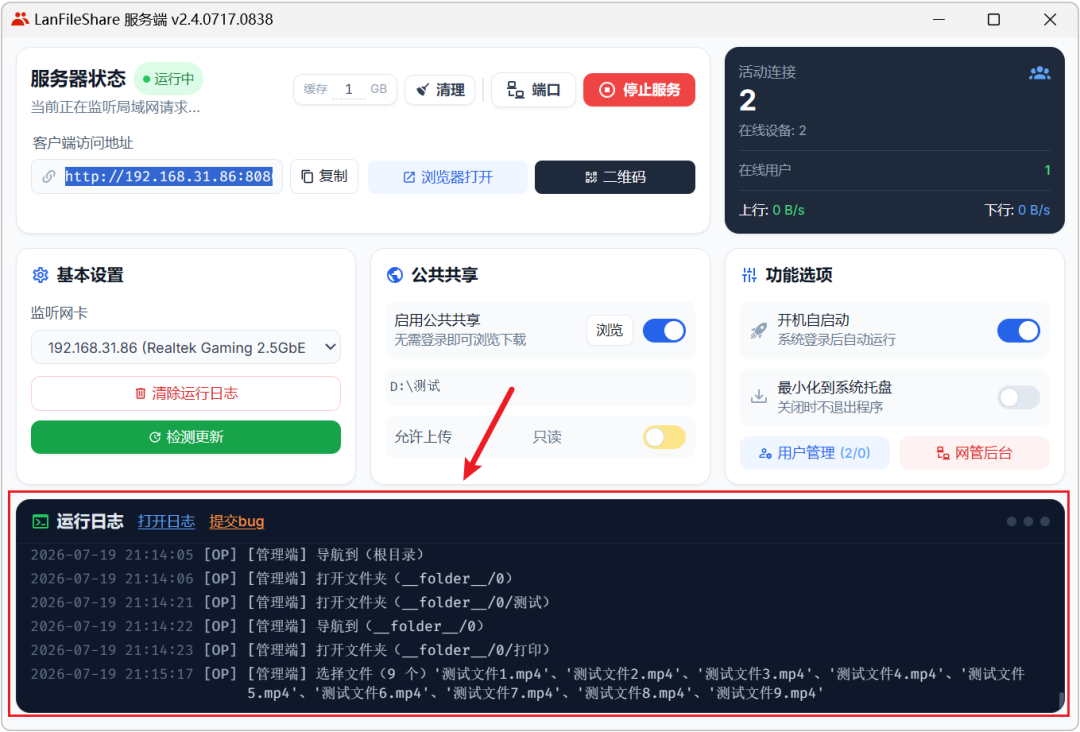Disable the 开机自启动 switch
1080x732 pixels.
pos(1018,331)
